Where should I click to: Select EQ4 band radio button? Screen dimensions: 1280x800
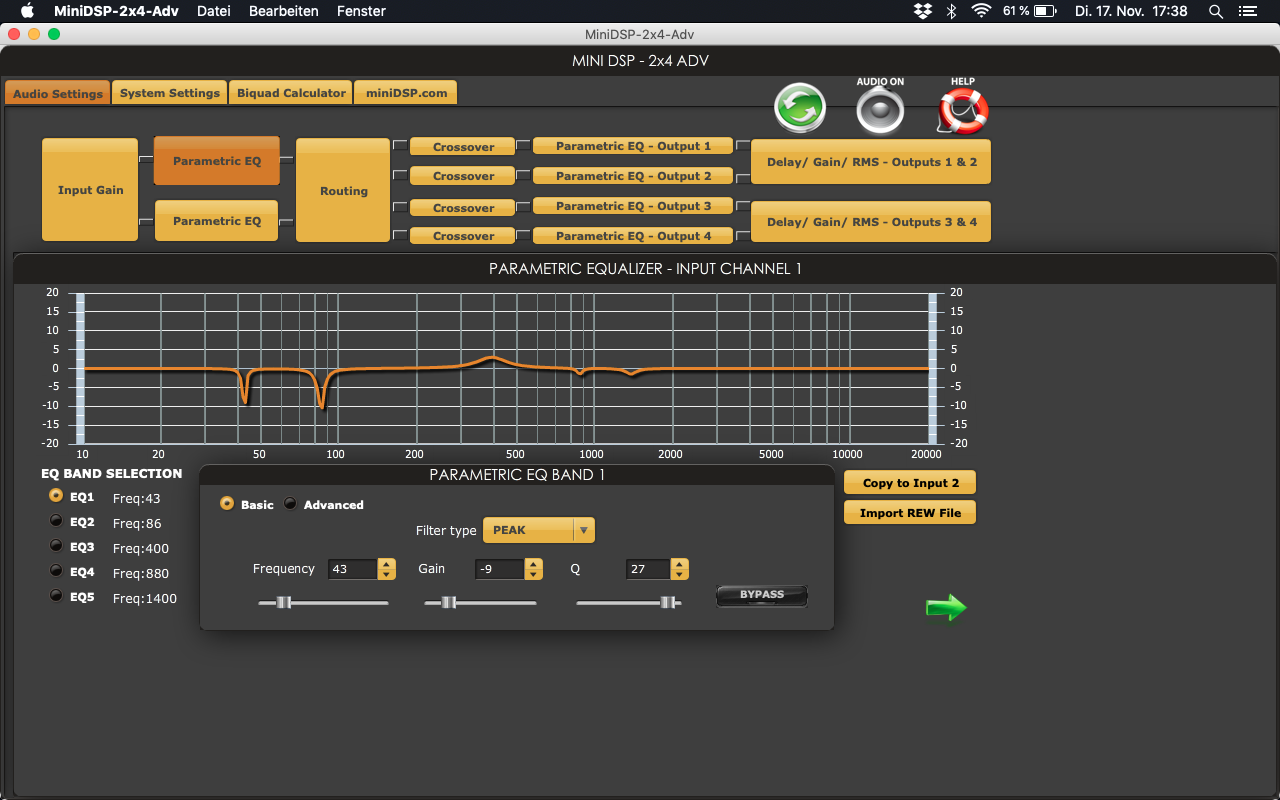56,571
